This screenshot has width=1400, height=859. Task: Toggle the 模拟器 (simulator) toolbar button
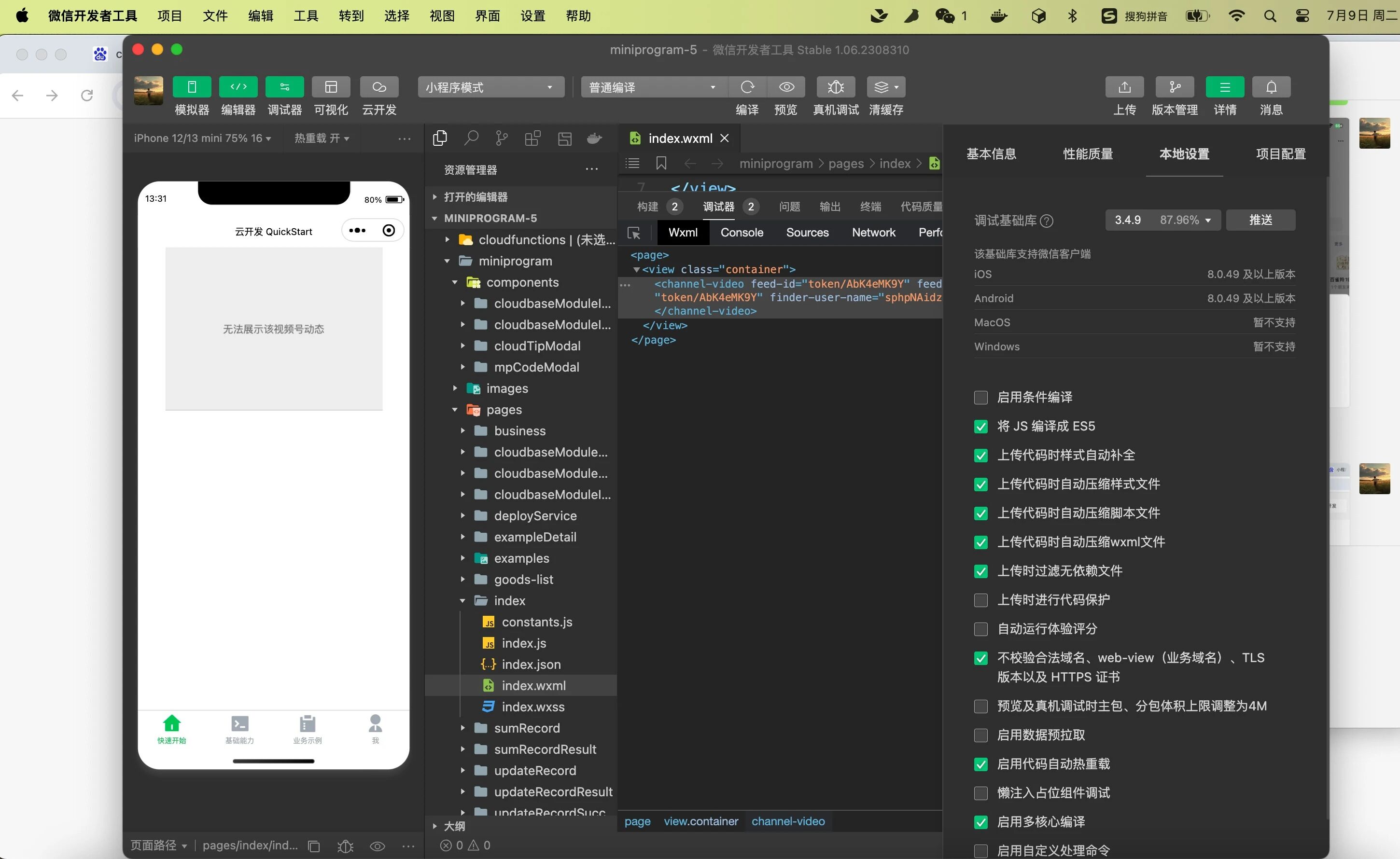click(x=192, y=87)
